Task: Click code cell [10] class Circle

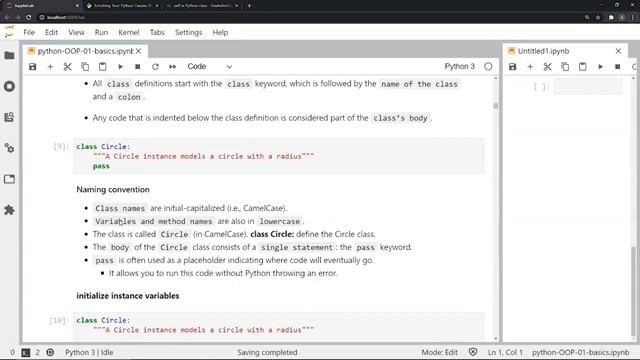Action: pyautogui.click(x=279, y=326)
